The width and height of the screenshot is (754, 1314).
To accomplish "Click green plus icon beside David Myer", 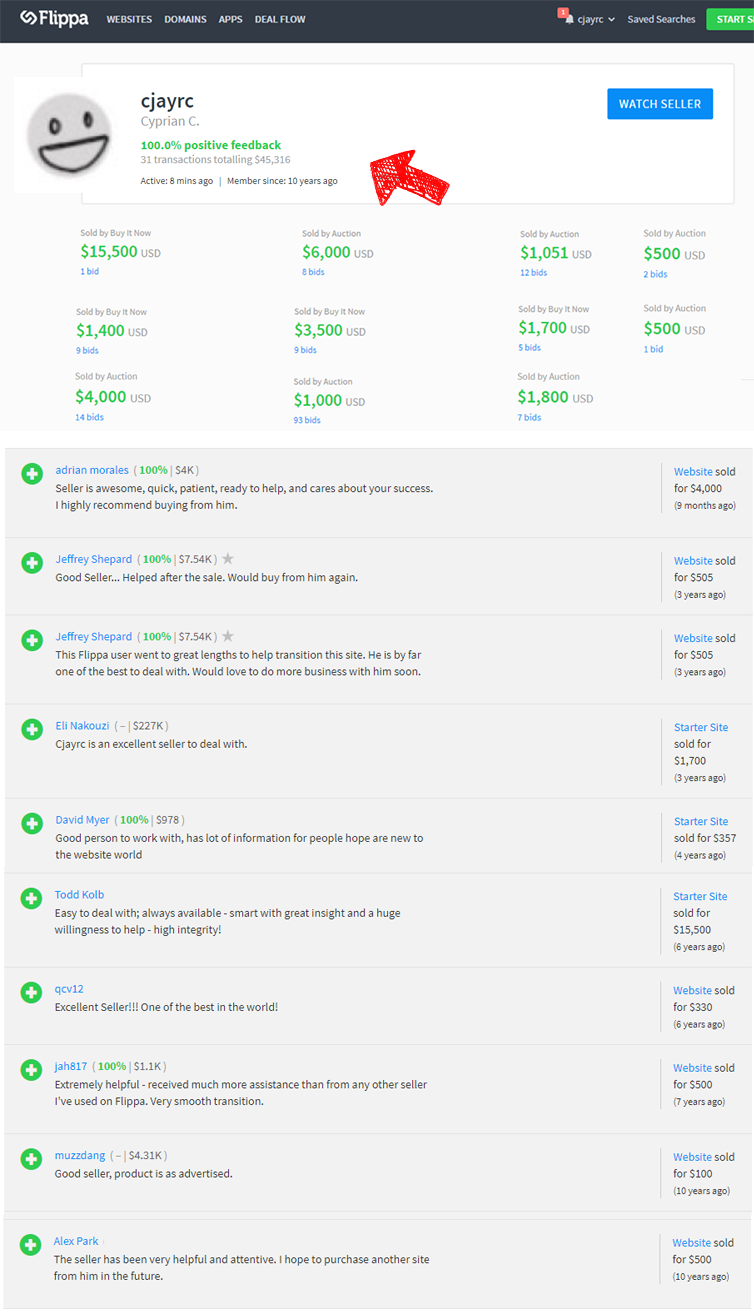I will pyautogui.click(x=32, y=823).
